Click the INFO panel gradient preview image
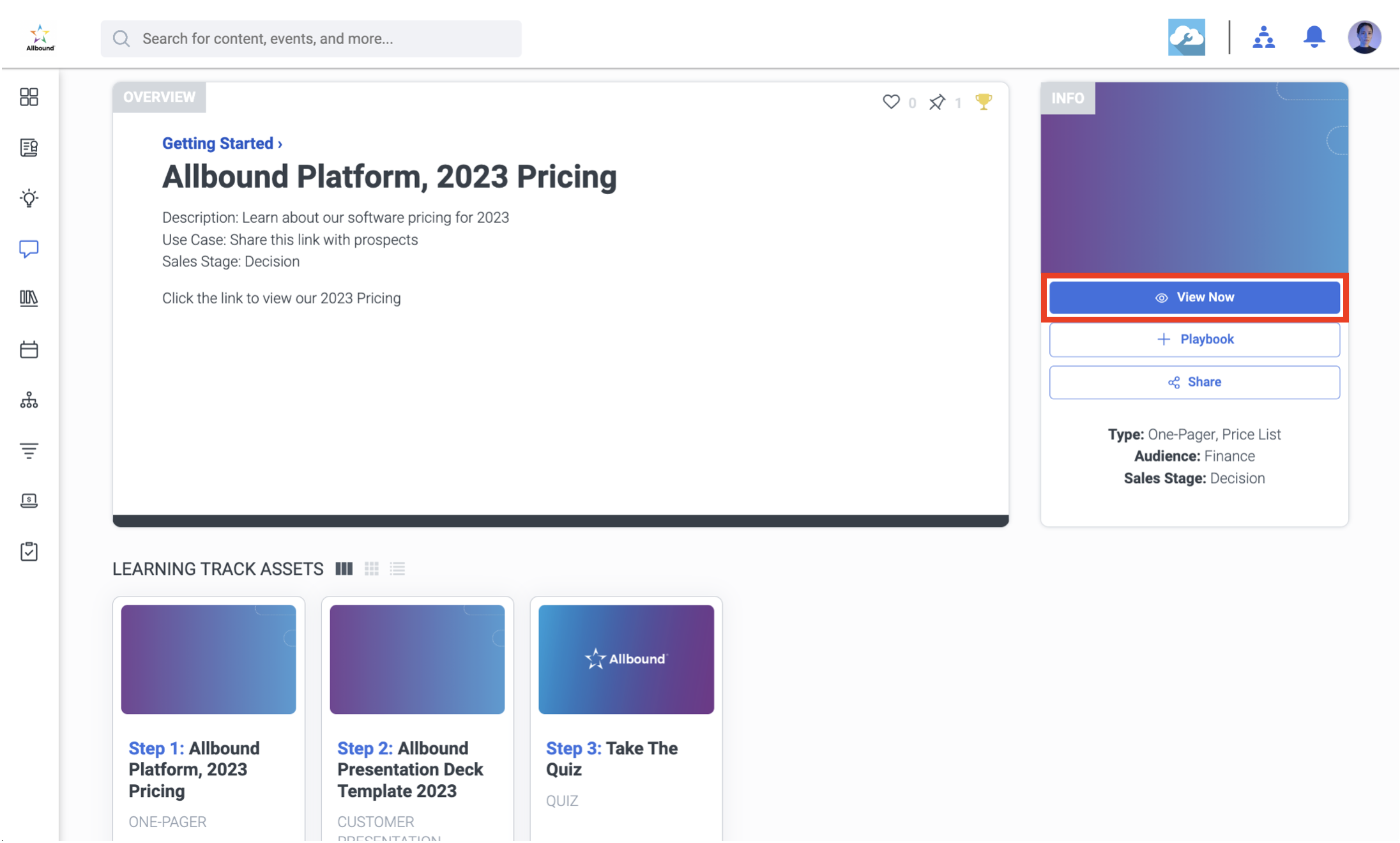1400x843 pixels. coord(1194,179)
